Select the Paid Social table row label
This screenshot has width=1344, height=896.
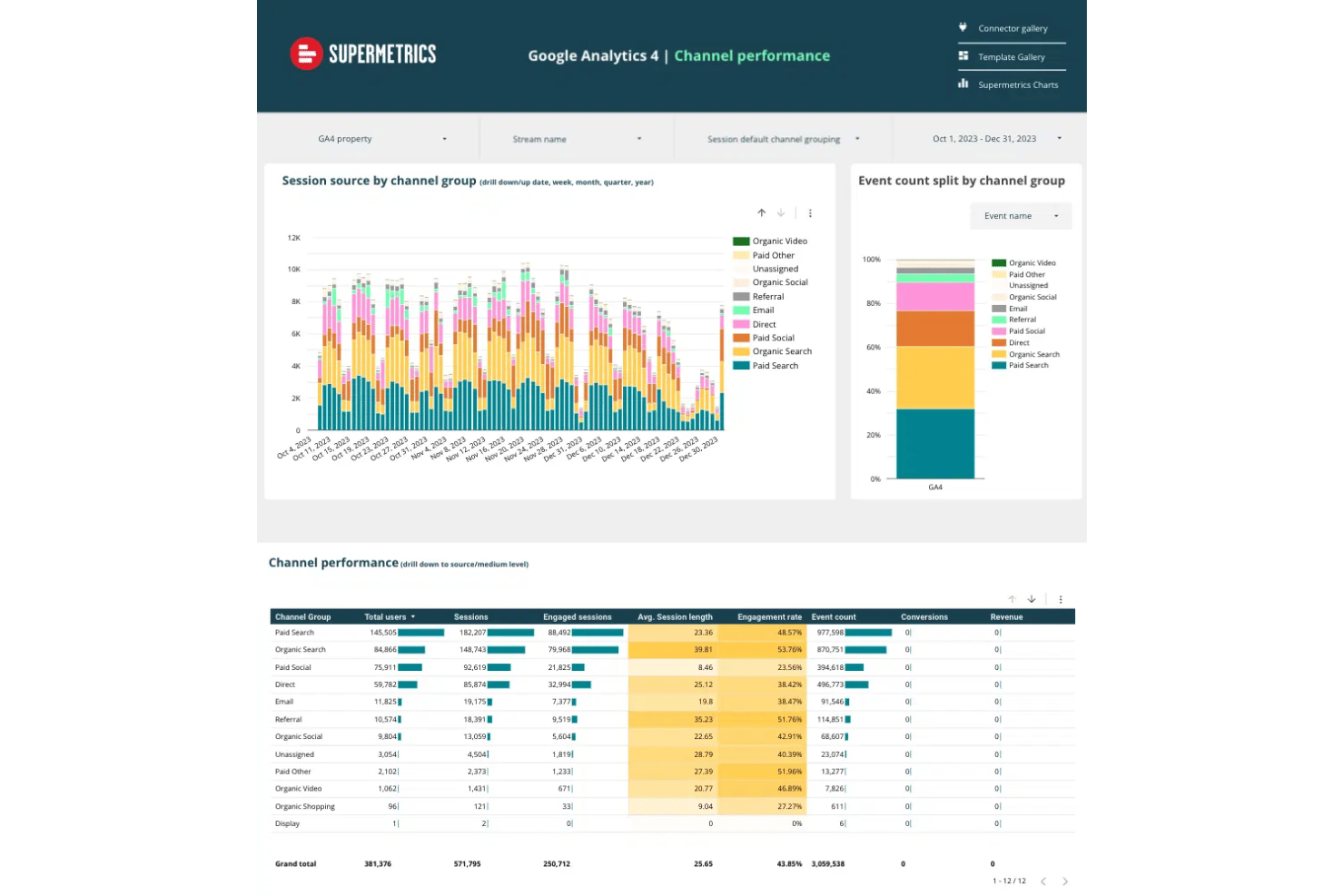coord(292,667)
